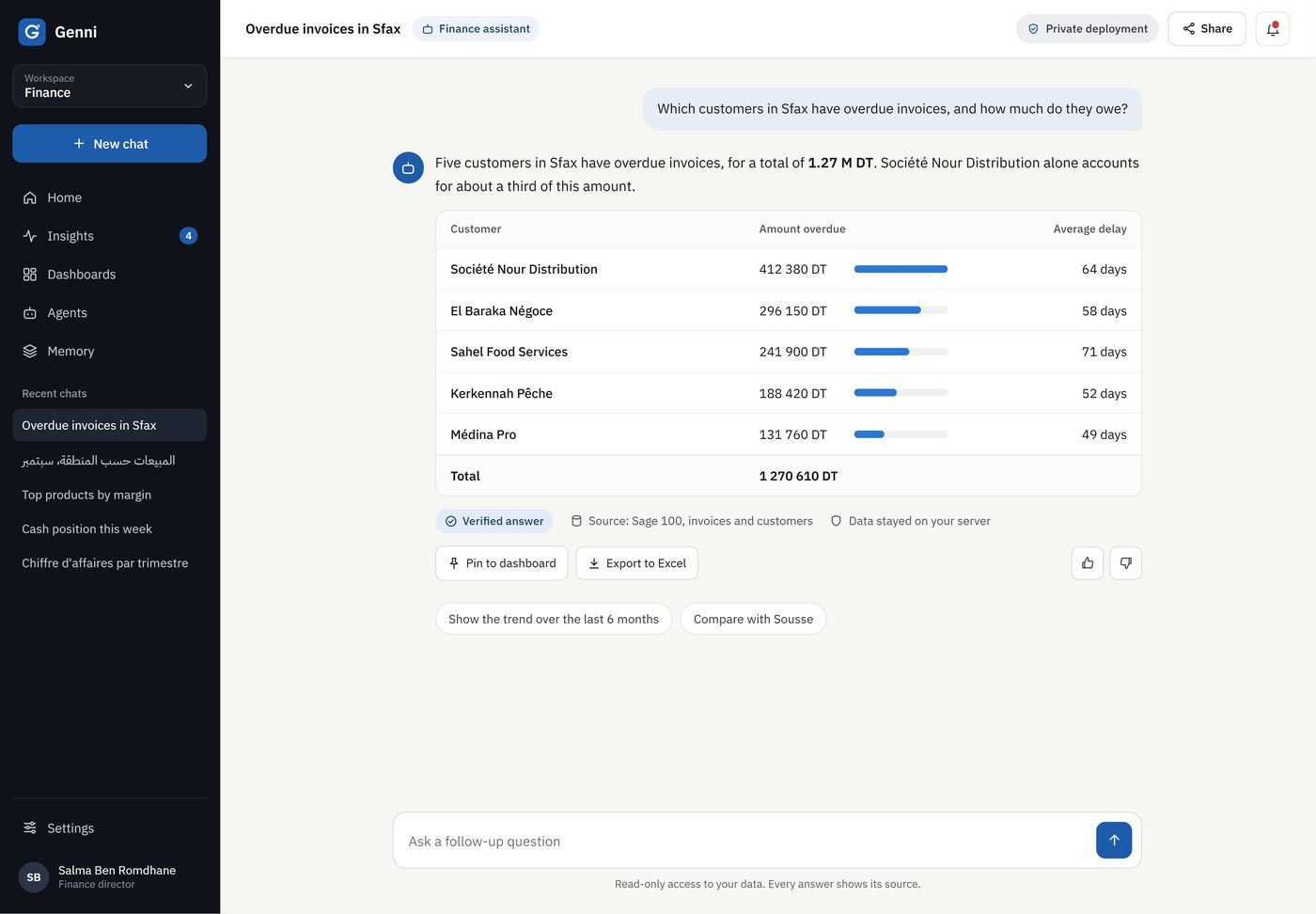This screenshot has height=914, width=1316.
Task: Open recent chat Overdue invoices in Sfax
Action: (x=109, y=425)
